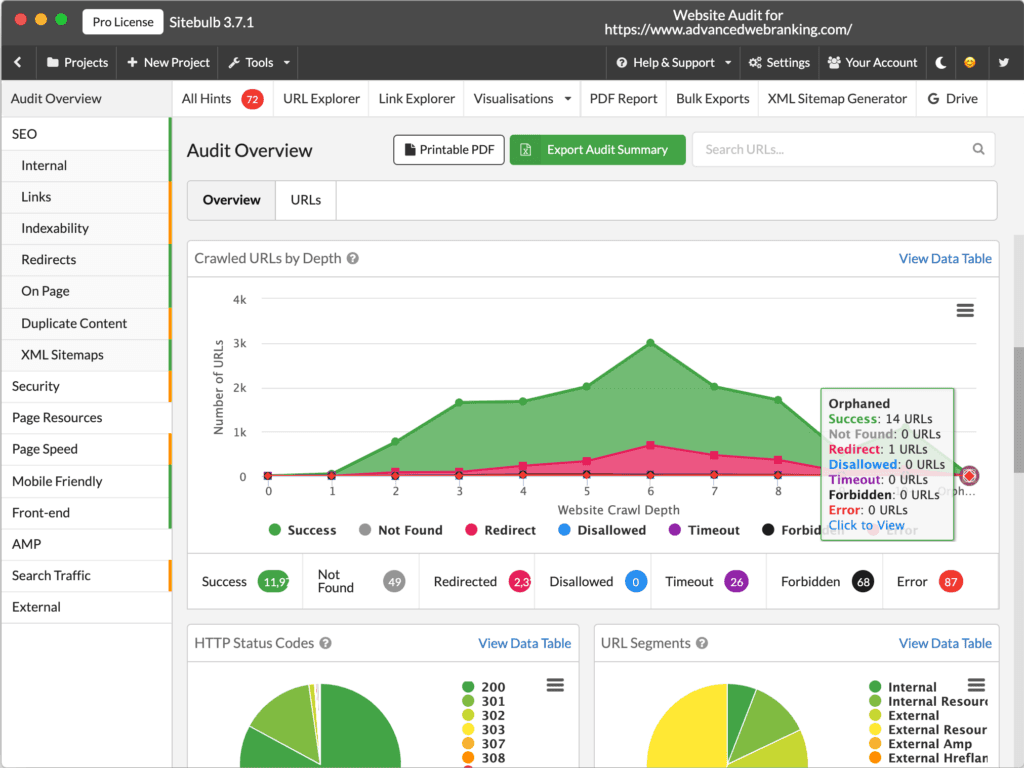Open the crawl depth chart hamburger menu
The image size is (1024, 768).
coord(965,311)
